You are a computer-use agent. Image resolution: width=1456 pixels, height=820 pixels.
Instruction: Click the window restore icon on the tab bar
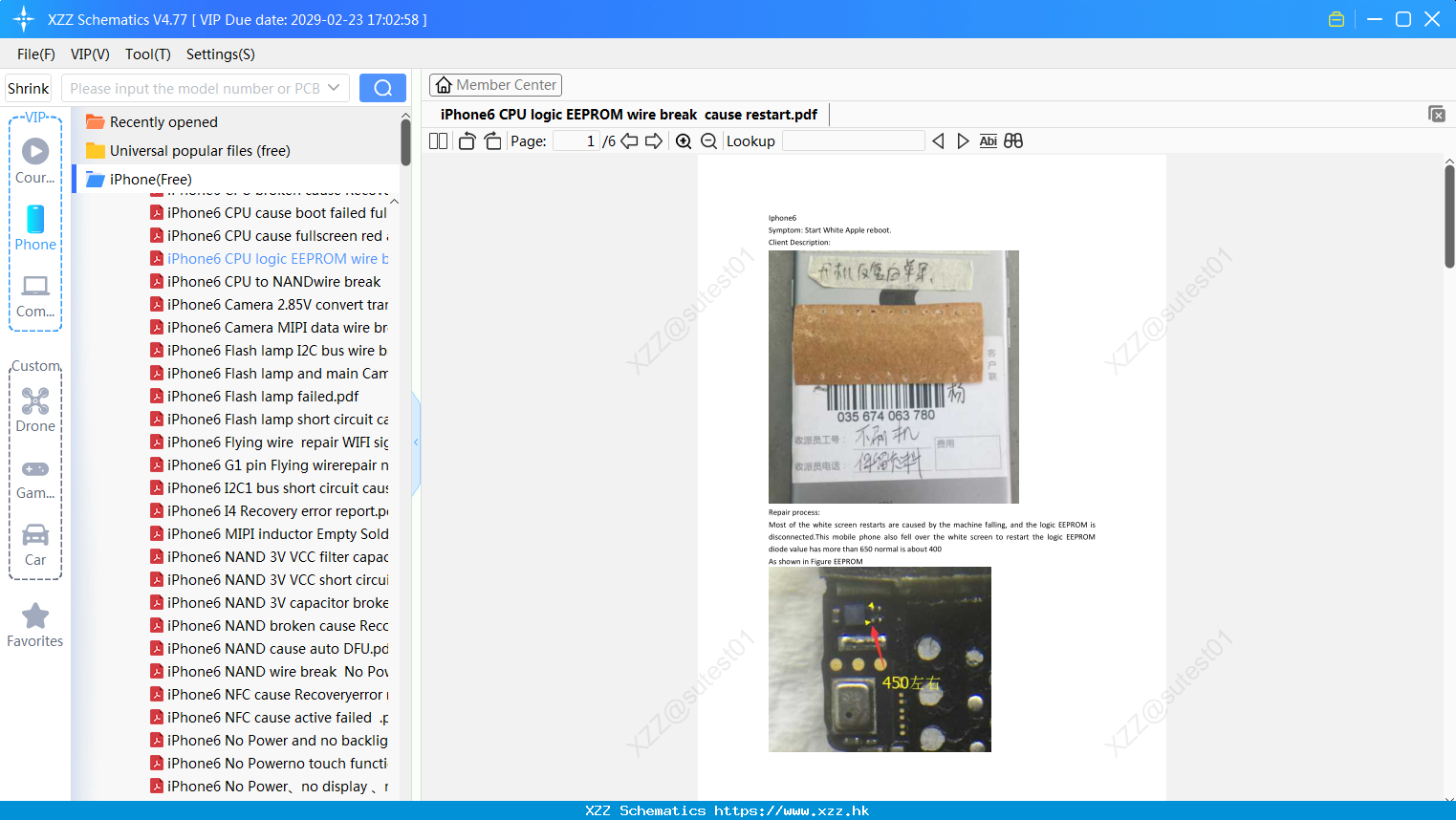(1436, 114)
